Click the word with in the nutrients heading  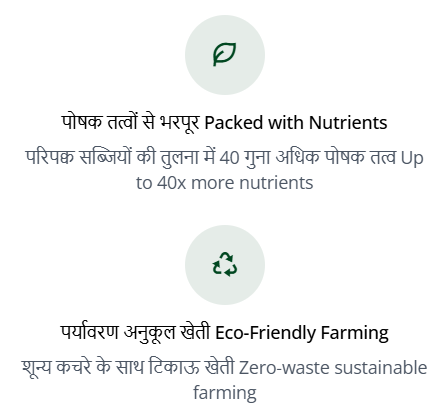pos(286,123)
